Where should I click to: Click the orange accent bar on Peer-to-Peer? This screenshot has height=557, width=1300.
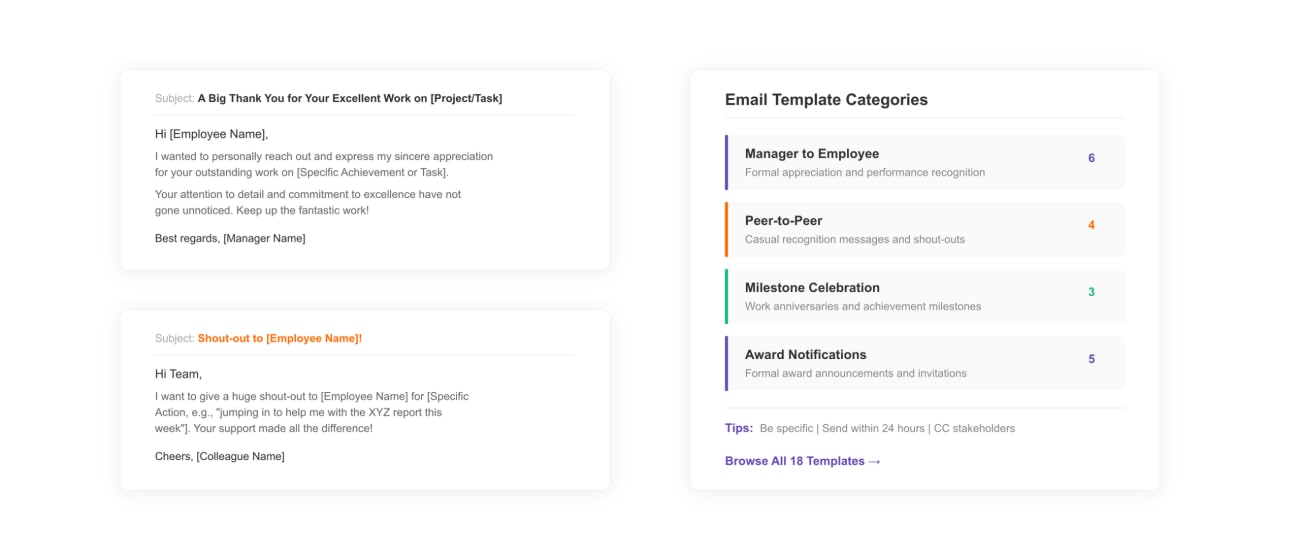(727, 229)
